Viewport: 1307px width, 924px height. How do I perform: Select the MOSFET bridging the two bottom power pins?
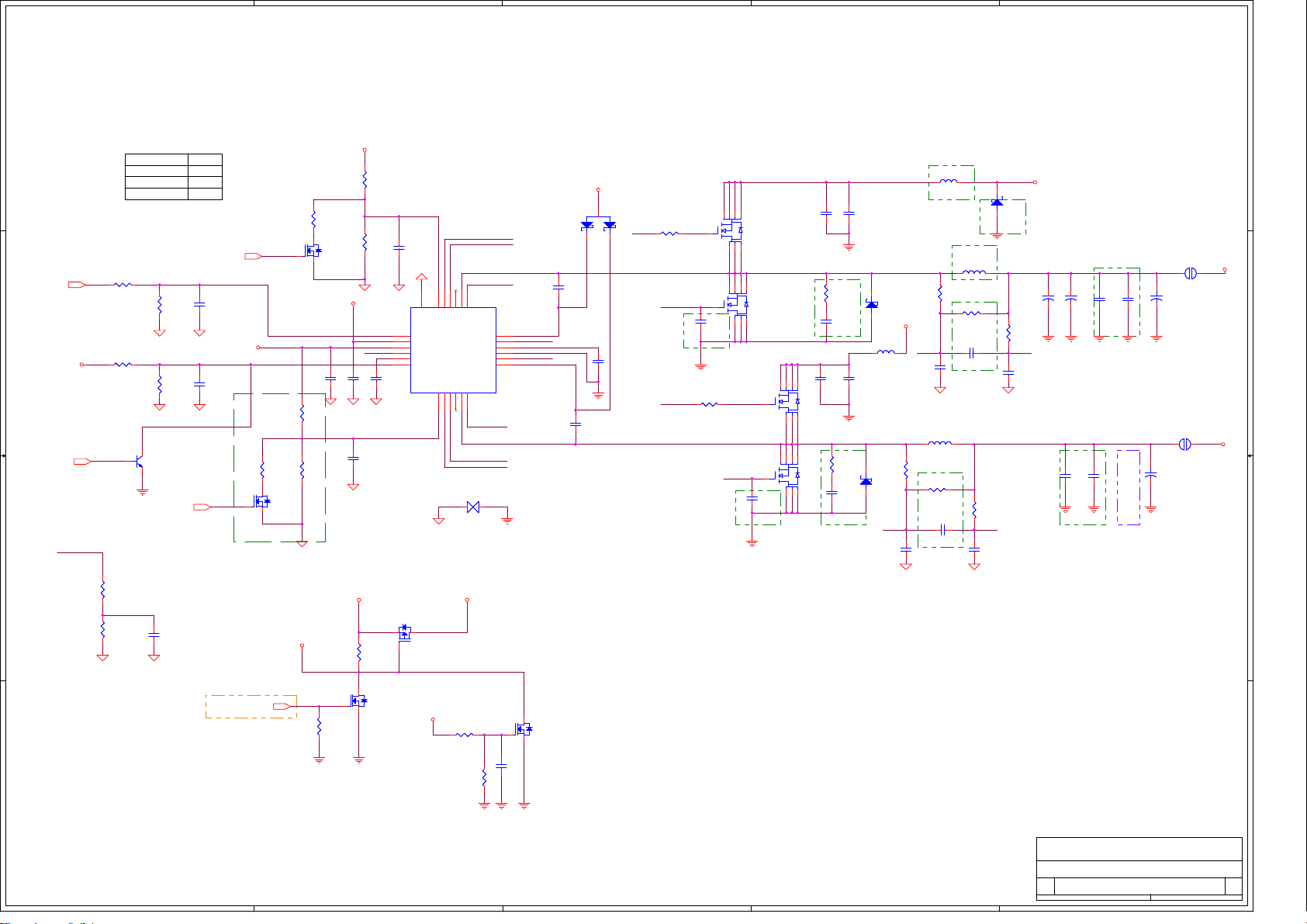click(x=404, y=632)
